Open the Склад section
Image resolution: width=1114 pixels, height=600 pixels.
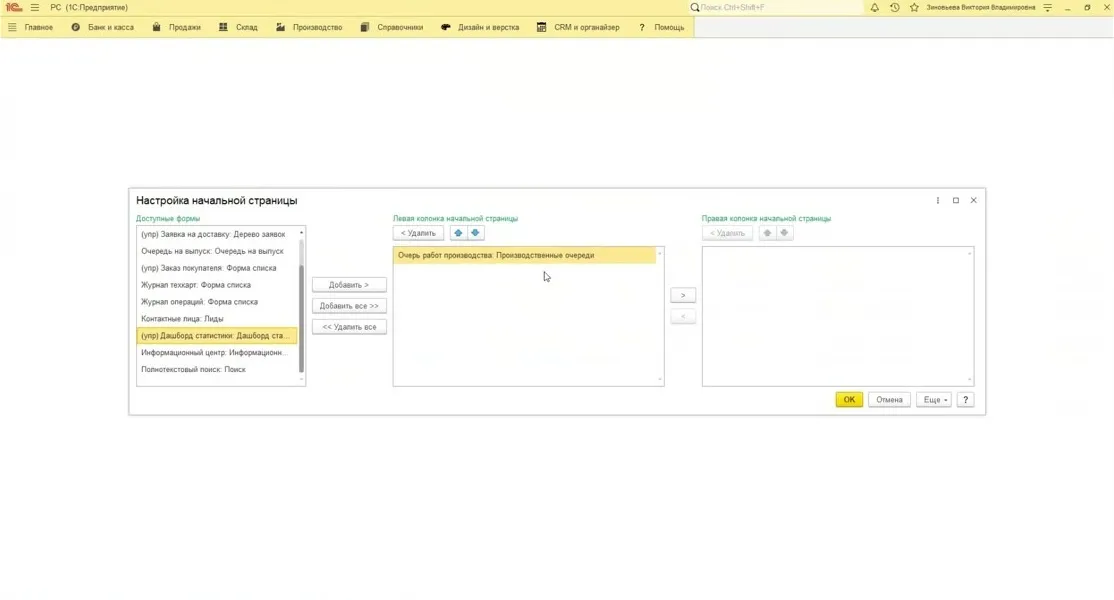coord(238,27)
